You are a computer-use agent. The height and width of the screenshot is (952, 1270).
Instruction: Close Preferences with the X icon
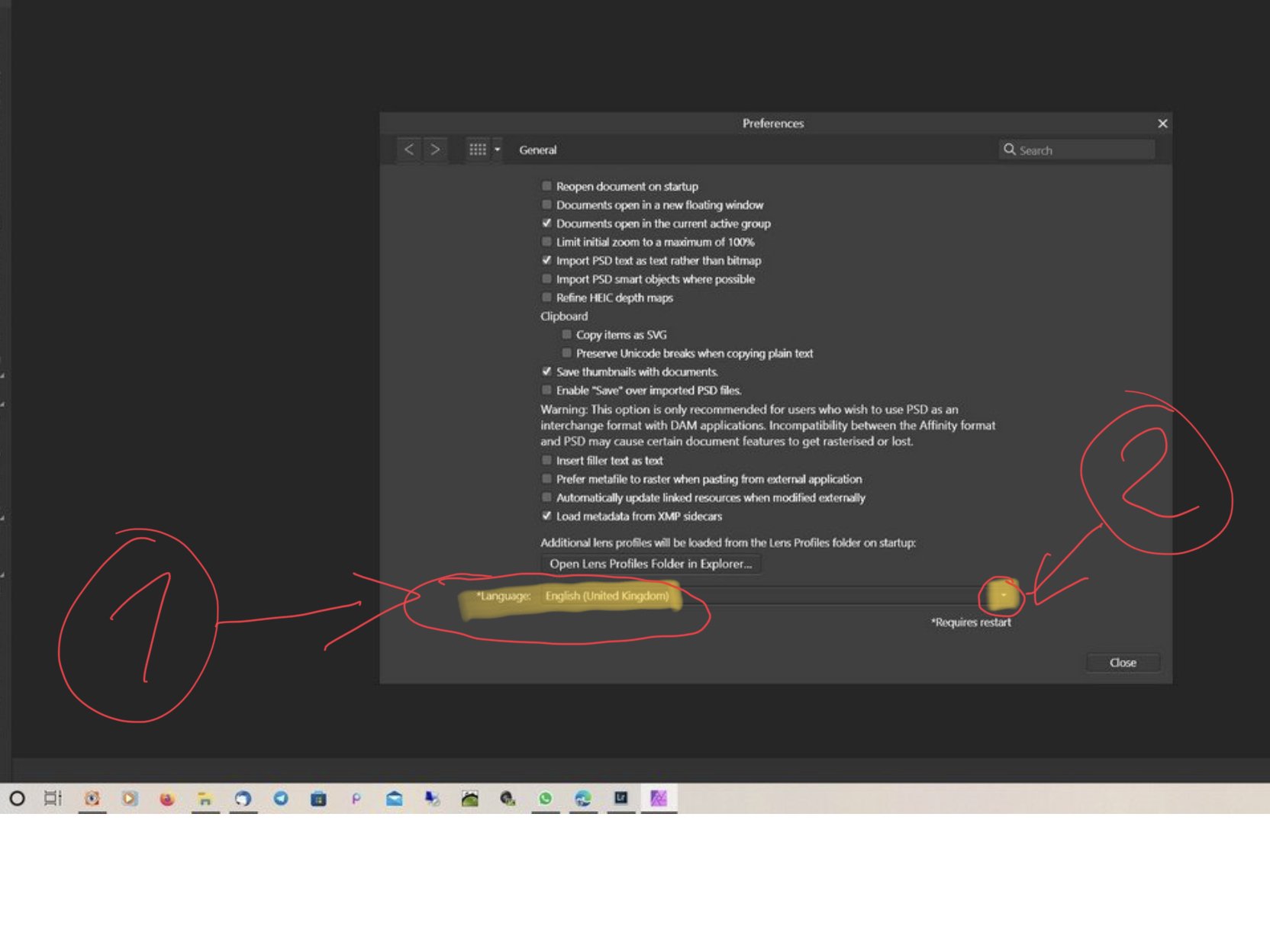point(1162,124)
